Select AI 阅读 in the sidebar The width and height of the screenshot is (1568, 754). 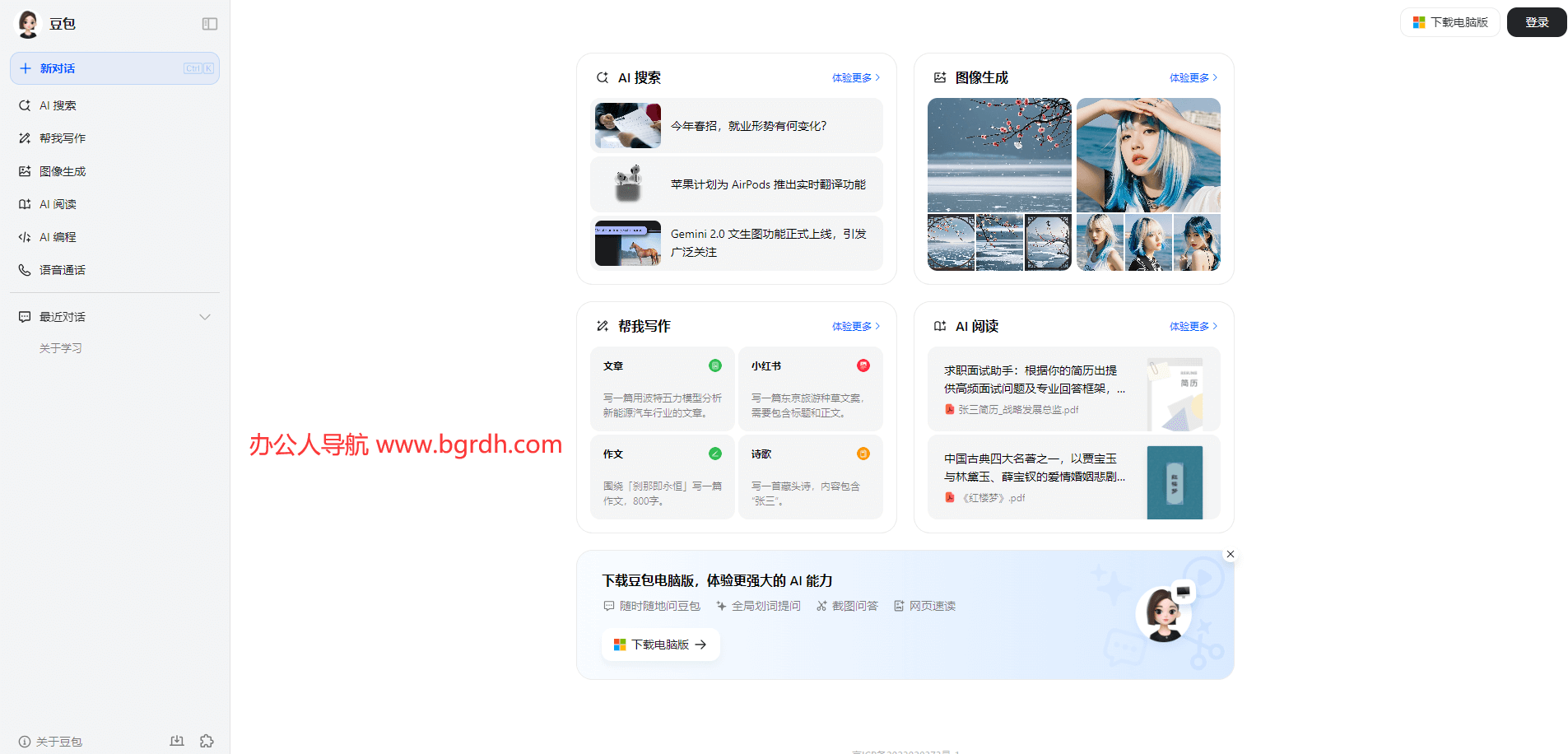tap(114, 204)
